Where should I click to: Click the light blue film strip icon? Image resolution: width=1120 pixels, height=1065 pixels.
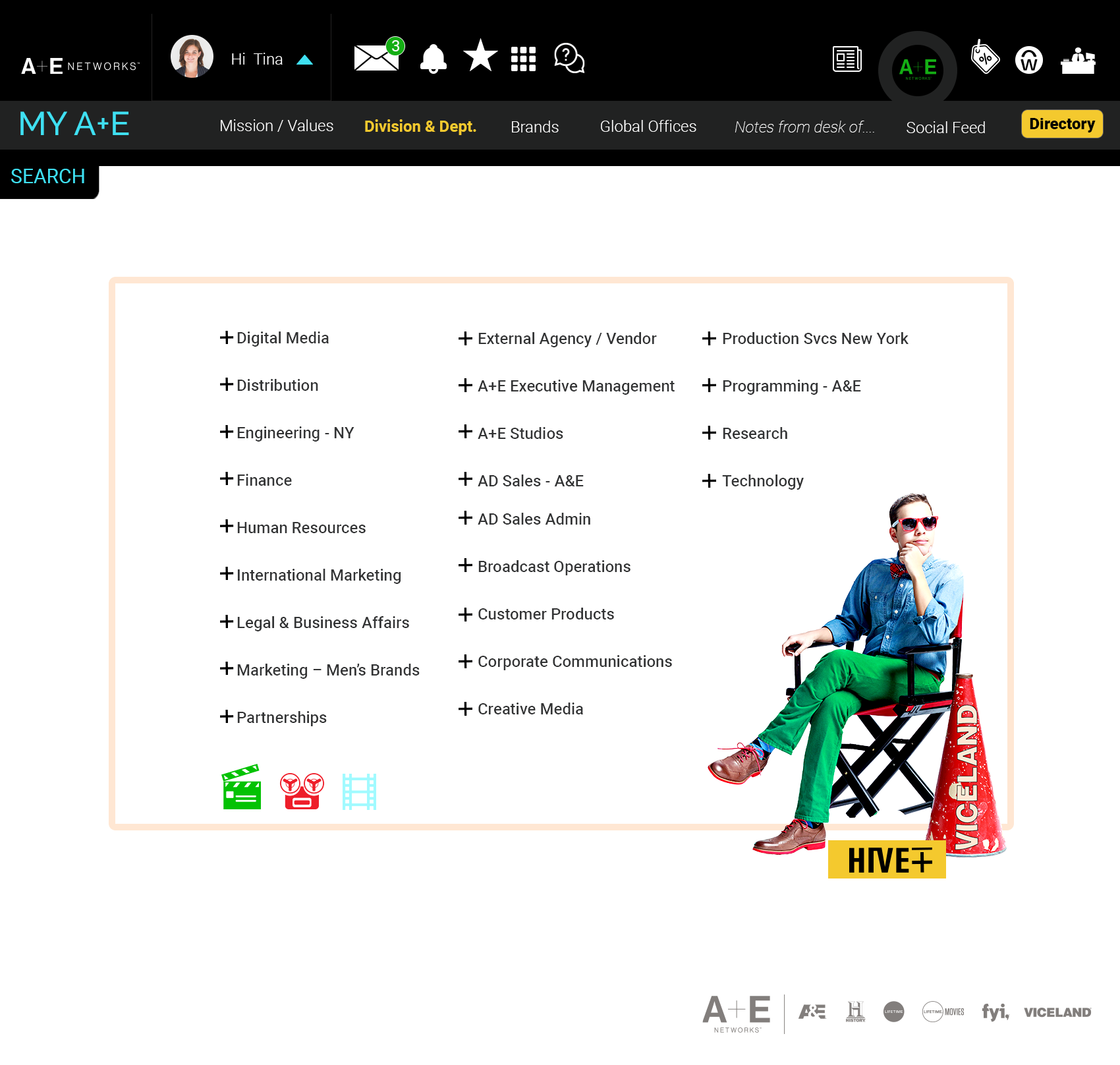click(360, 792)
